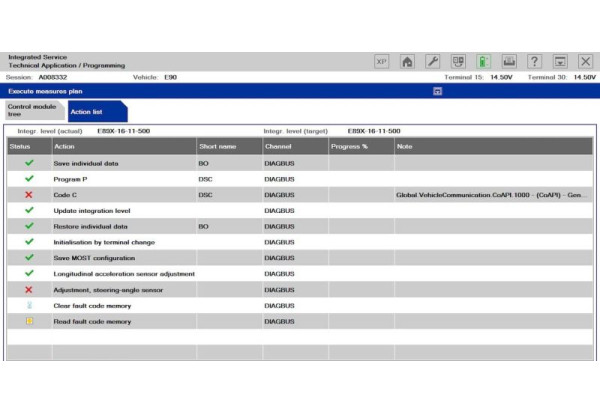This screenshot has width=600, height=413.
Task: Click the Status column header
Action: click(x=21, y=146)
